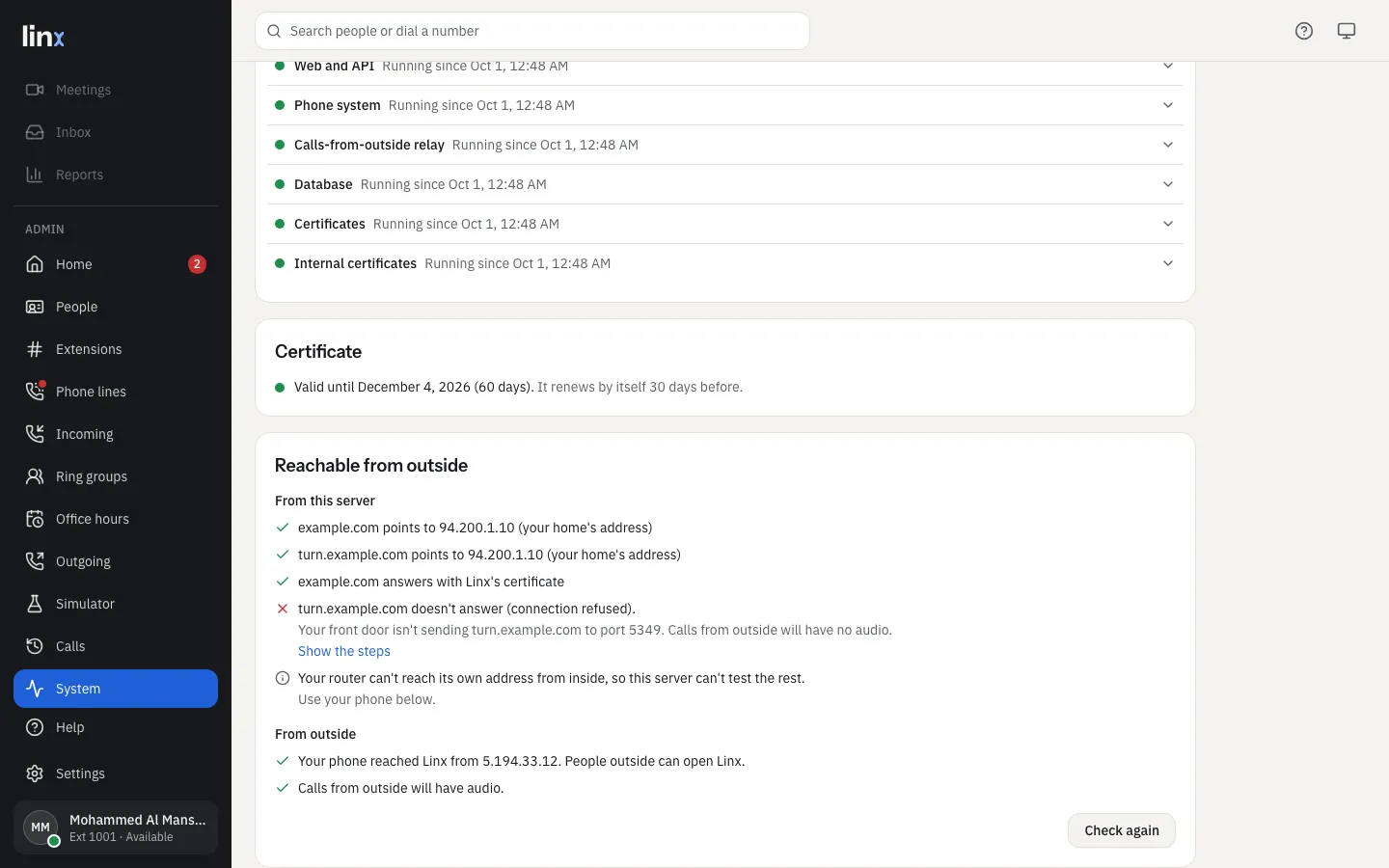Open Ring groups people icon
Viewport: 1389px width, 868px height.
(35, 476)
